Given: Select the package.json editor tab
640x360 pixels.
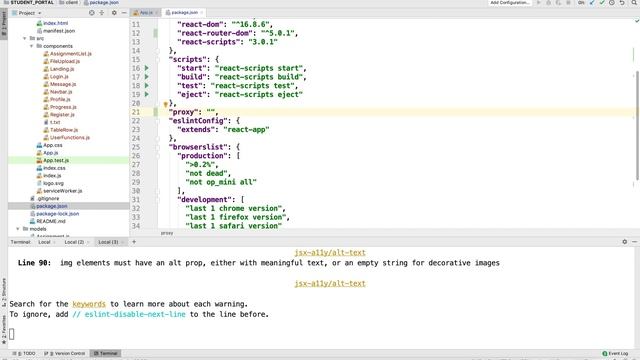Looking at the screenshot, I should [x=184, y=13].
